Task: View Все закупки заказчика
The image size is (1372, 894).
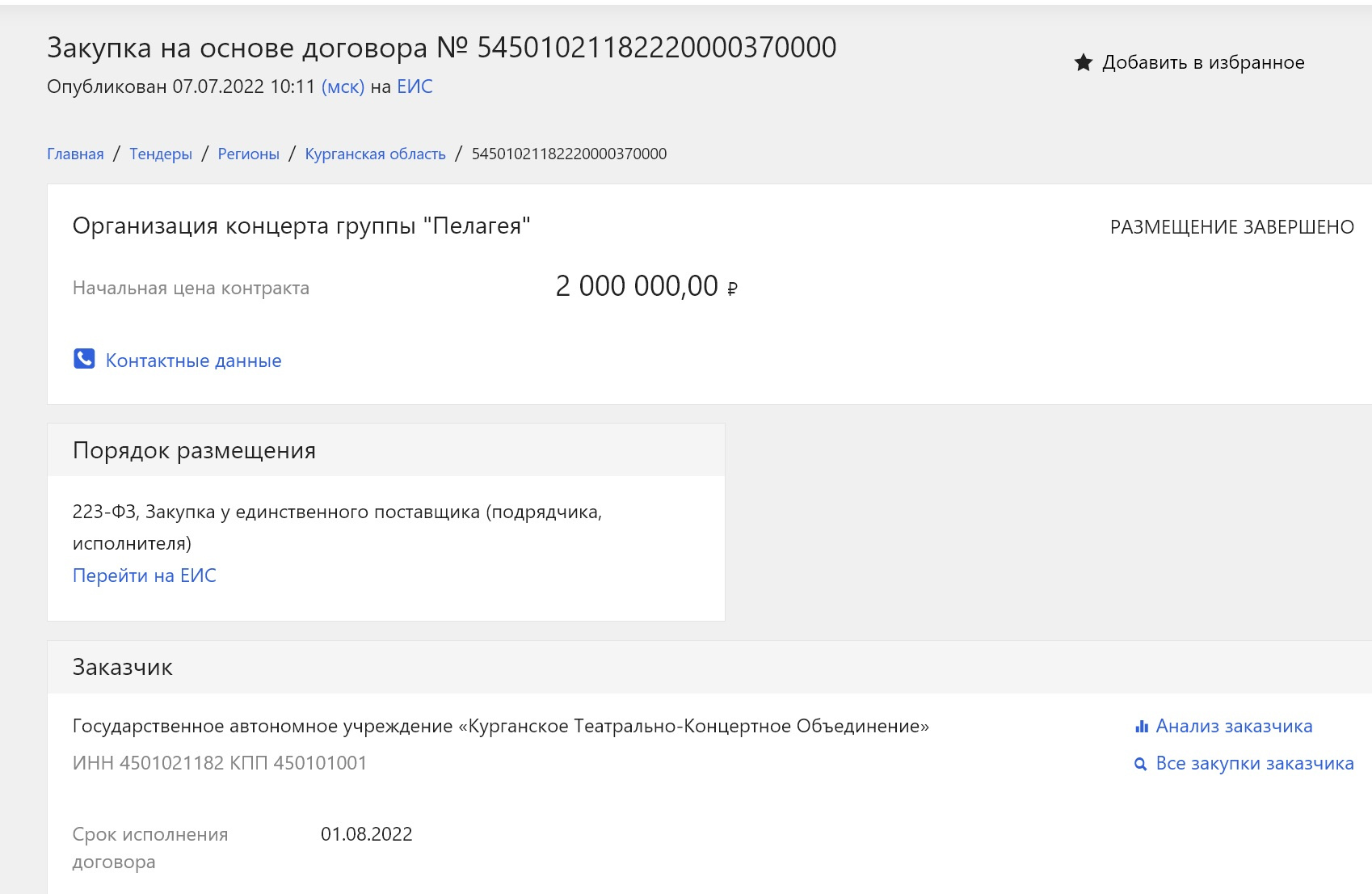Action: [1255, 763]
